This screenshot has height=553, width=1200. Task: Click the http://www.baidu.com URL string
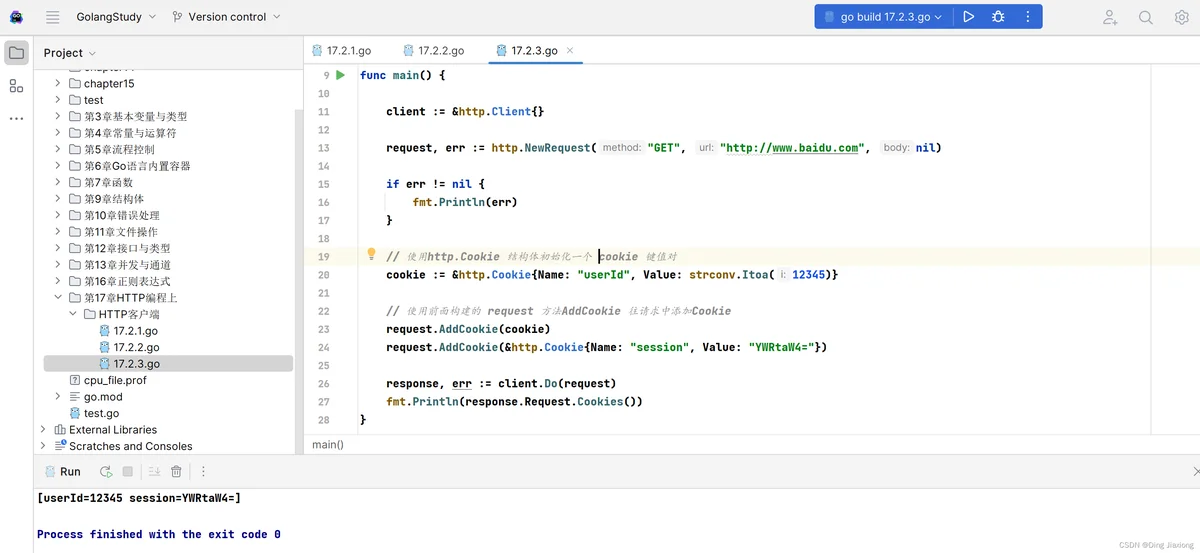tap(793, 148)
